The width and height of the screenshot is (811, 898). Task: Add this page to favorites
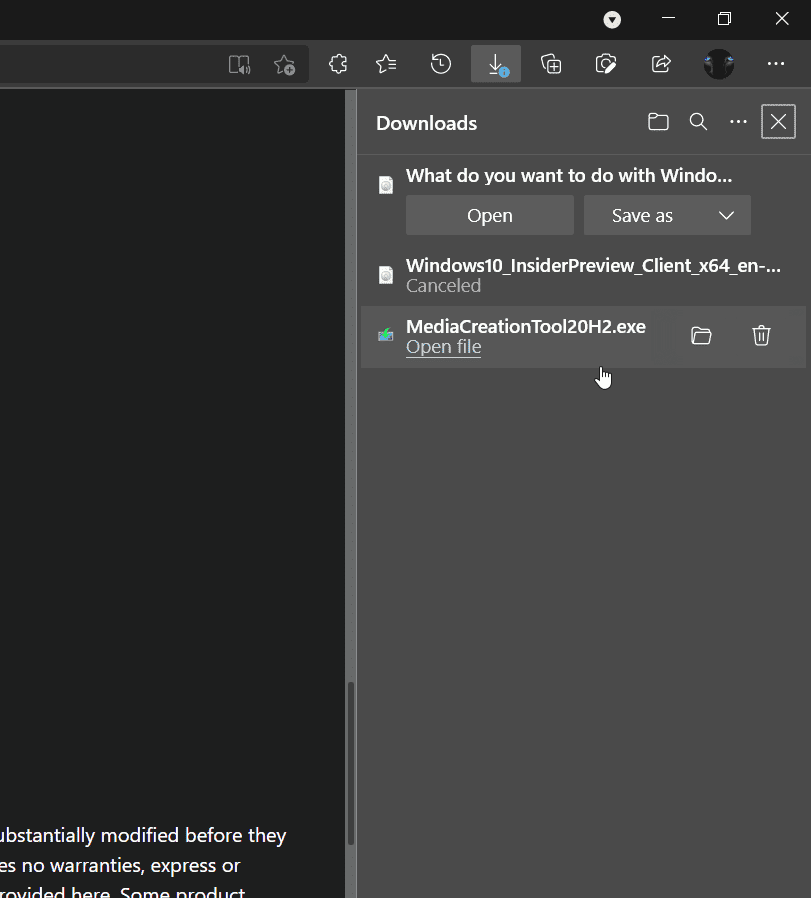click(x=285, y=64)
